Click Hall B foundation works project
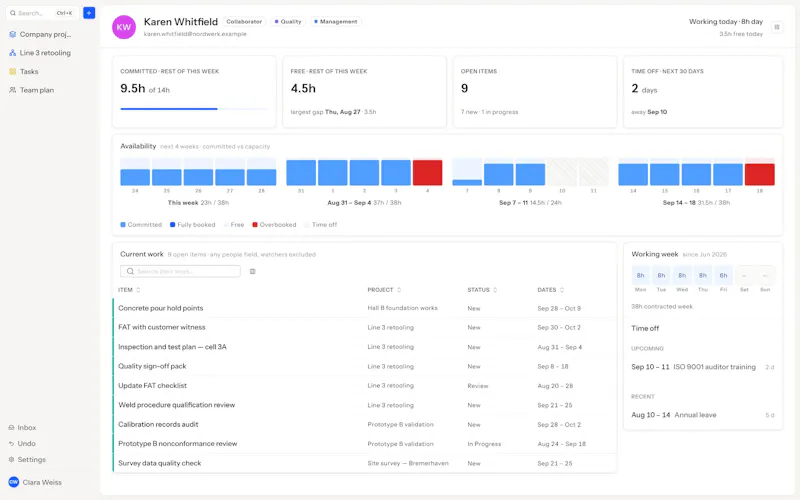The image size is (800, 500). pyautogui.click(x=402, y=308)
